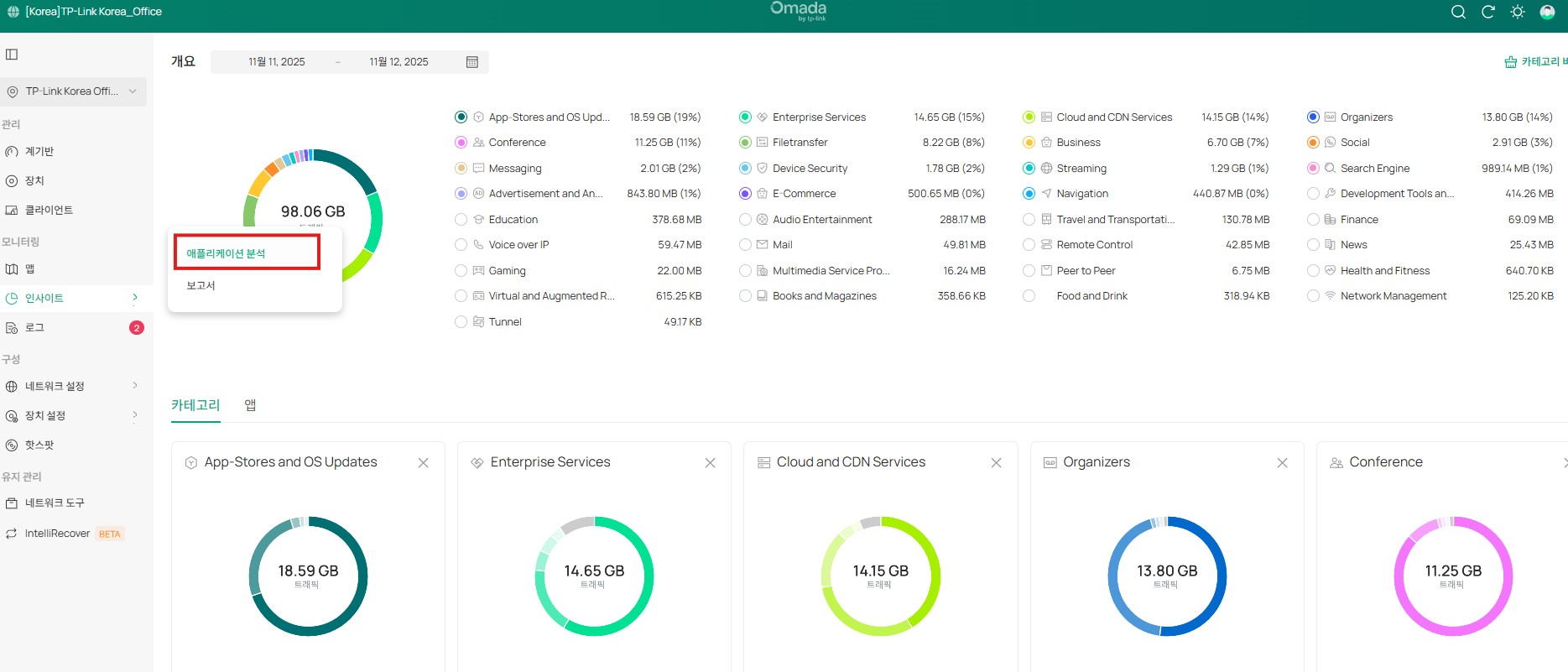The width and height of the screenshot is (1568, 672).
Task: Enable the Gaming category radio
Action: pos(461,271)
